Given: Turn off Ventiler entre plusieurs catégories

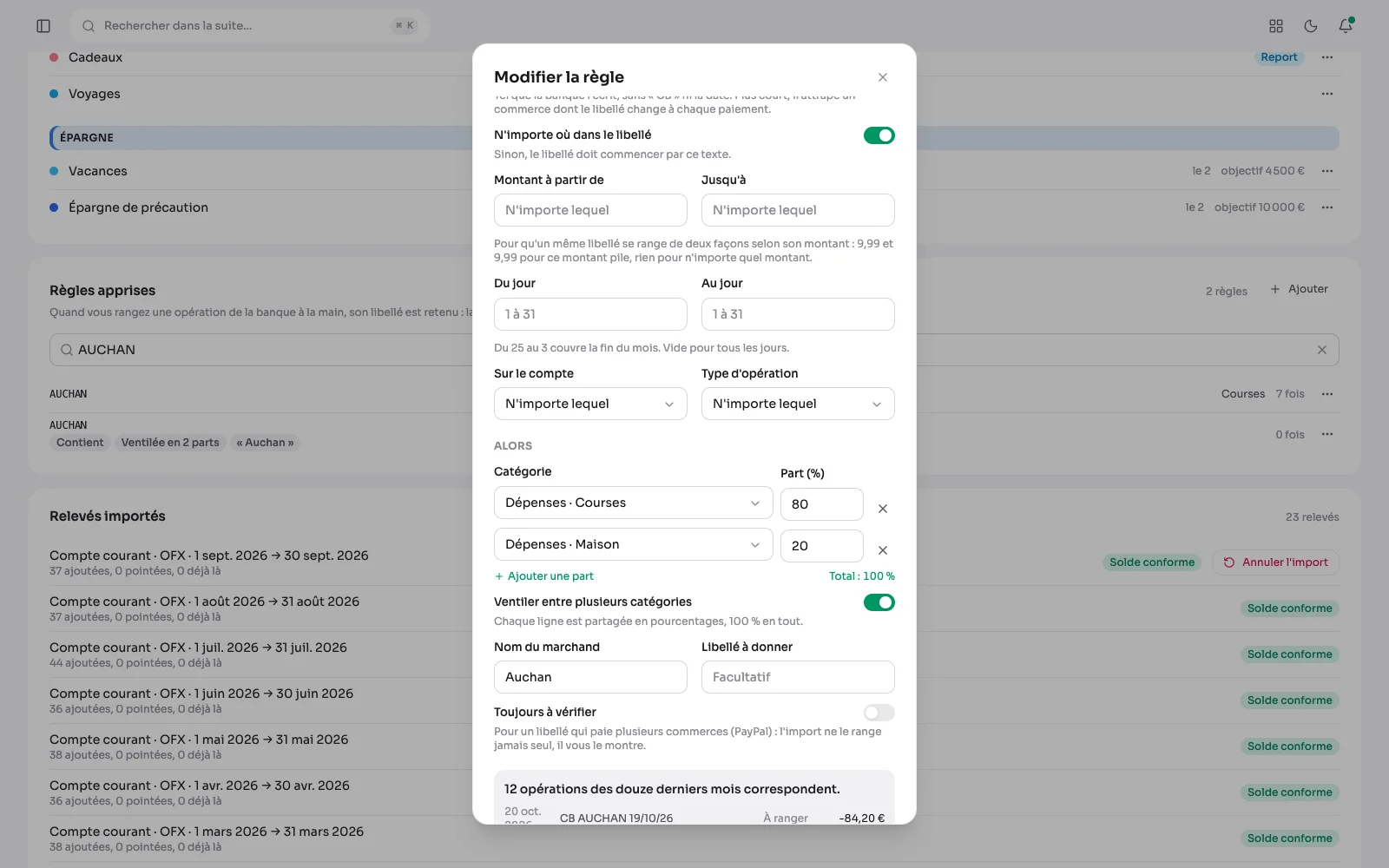Looking at the screenshot, I should click(879, 602).
